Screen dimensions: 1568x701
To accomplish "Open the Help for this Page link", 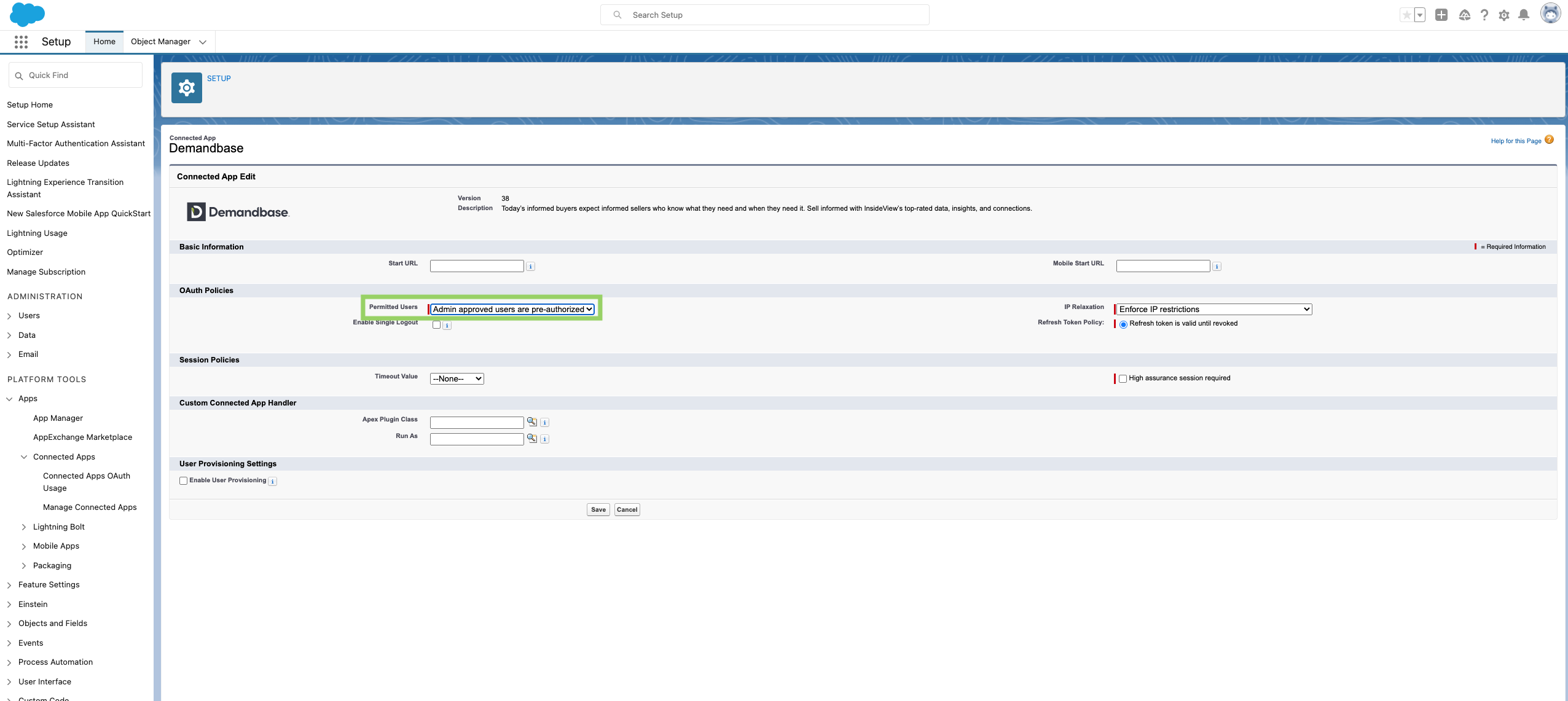I will pos(1516,141).
